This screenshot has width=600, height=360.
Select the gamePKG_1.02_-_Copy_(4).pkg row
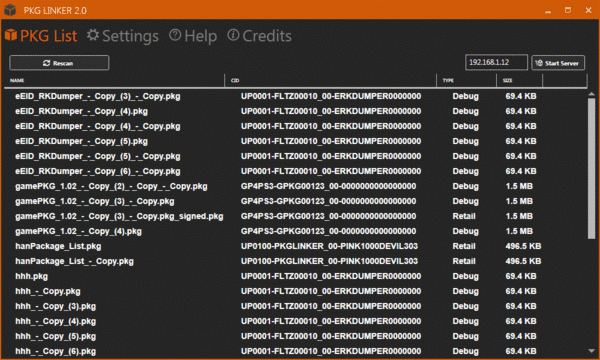(x=295, y=231)
